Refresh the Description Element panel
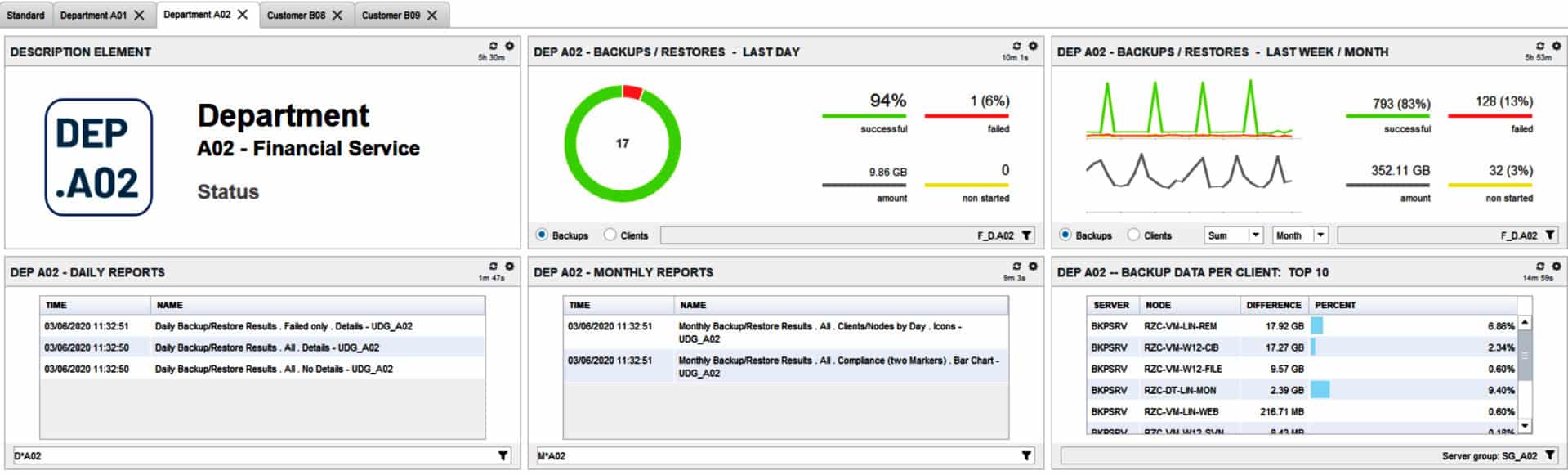1568x475 pixels. coord(493,46)
